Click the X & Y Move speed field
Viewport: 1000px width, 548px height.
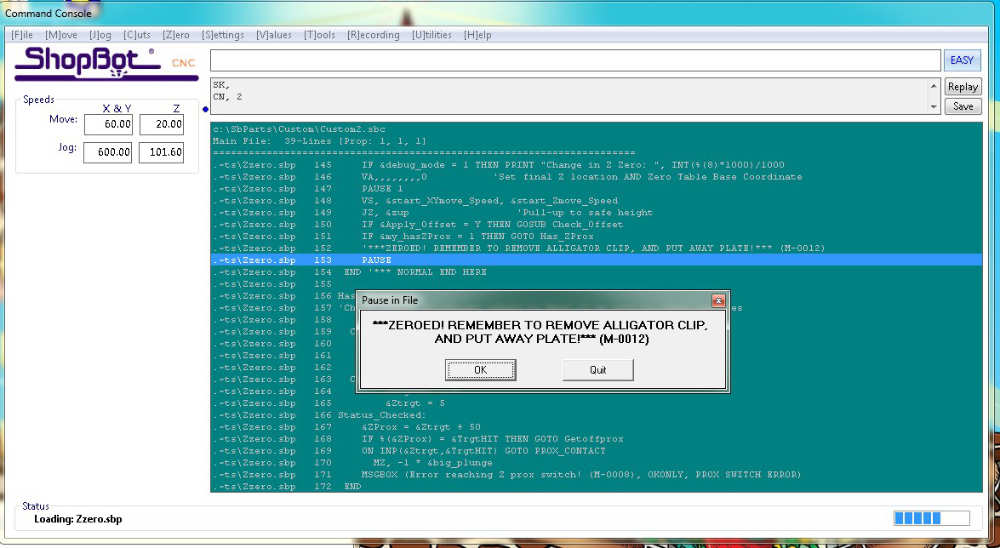pos(108,124)
